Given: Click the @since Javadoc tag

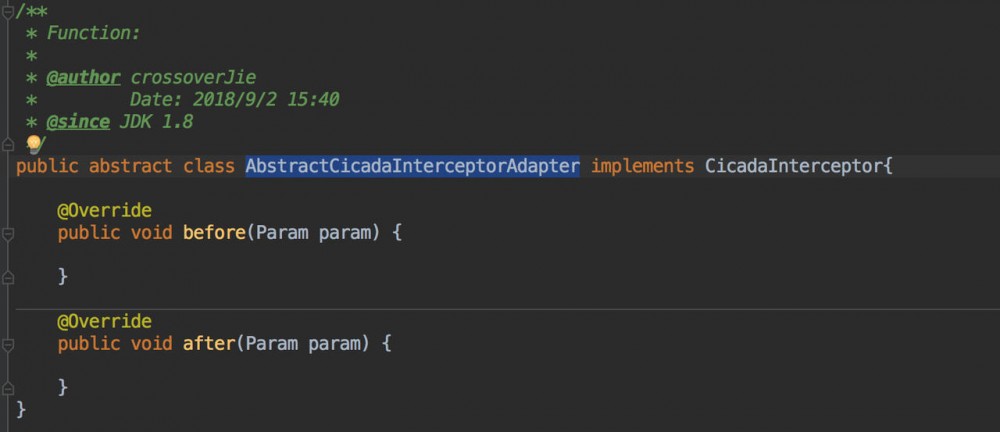Looking at the screenshot, I should pos(78,122).
